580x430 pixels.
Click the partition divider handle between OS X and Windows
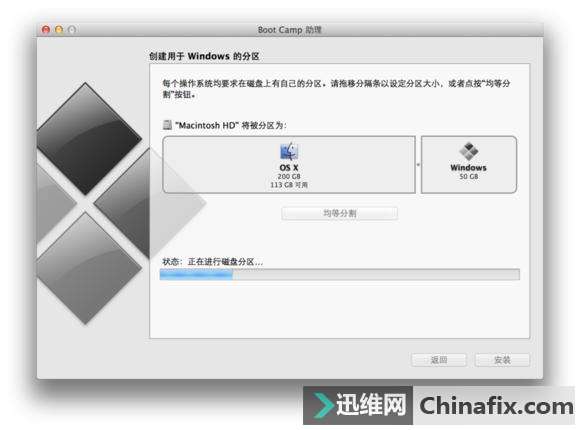coord(418,165)
